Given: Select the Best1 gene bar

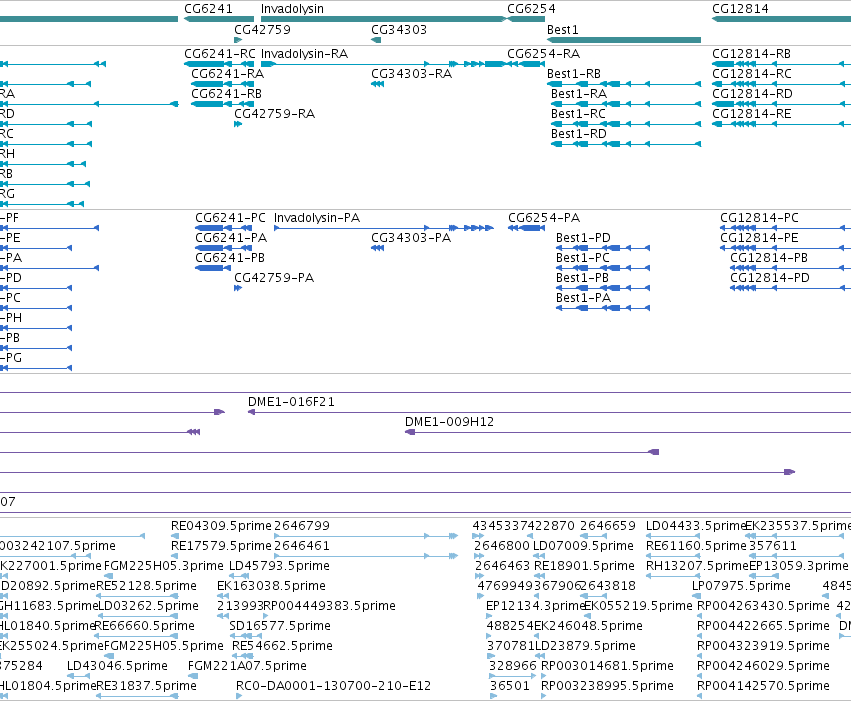Looking at the screenshot, I should click(624, 40).
